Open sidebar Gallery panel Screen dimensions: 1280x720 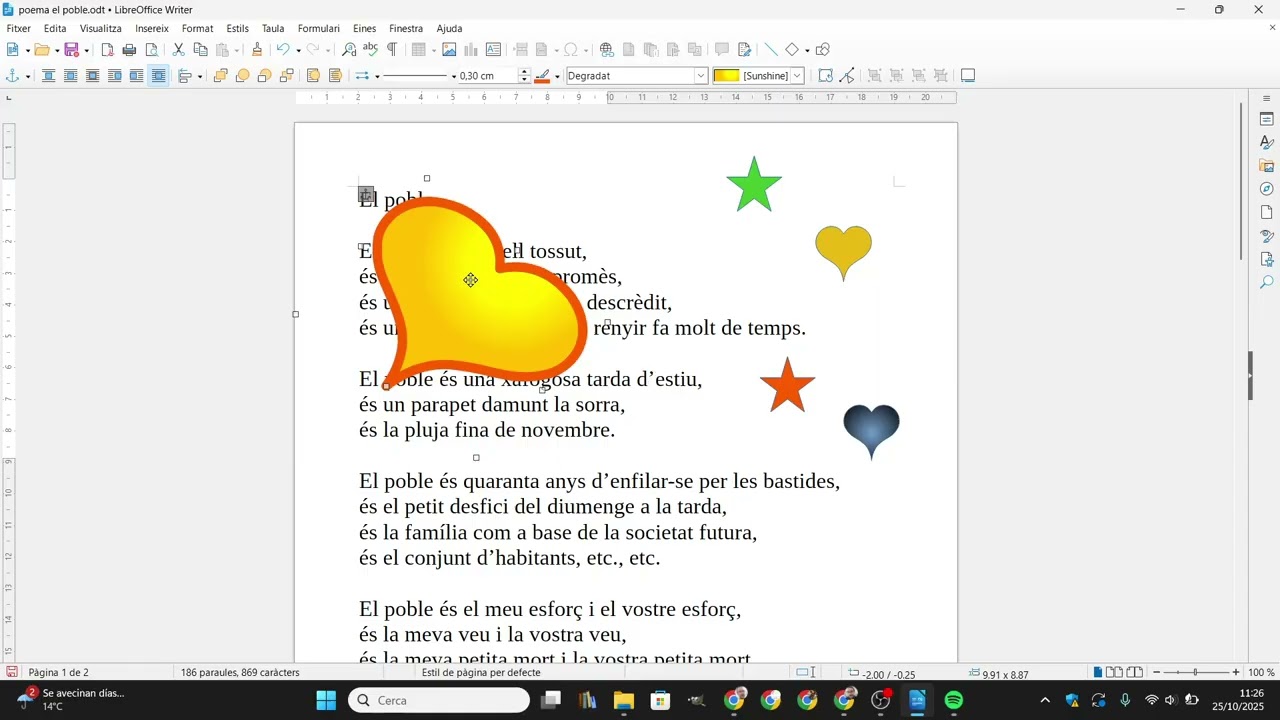(x=1266, y=166)
